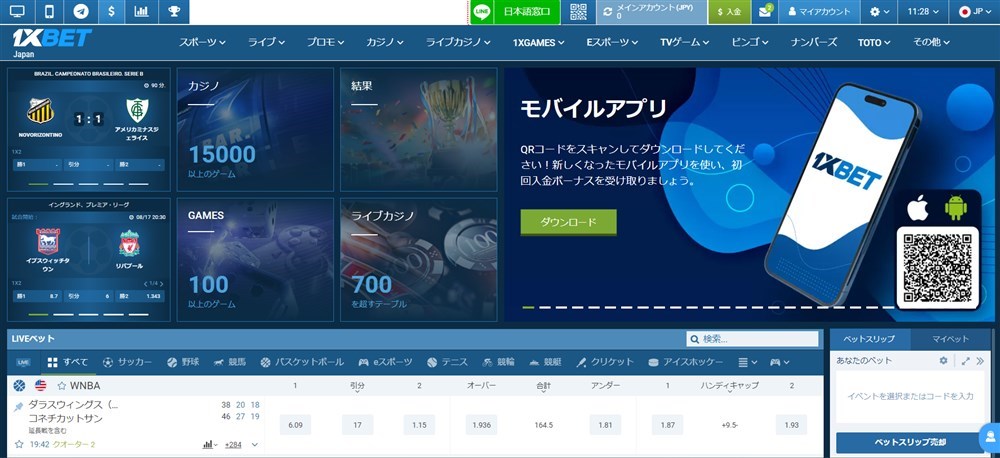The image size is (1000, 458).
Task: Go to ナンバーズ in navigation bar
Action: (814, 43)
